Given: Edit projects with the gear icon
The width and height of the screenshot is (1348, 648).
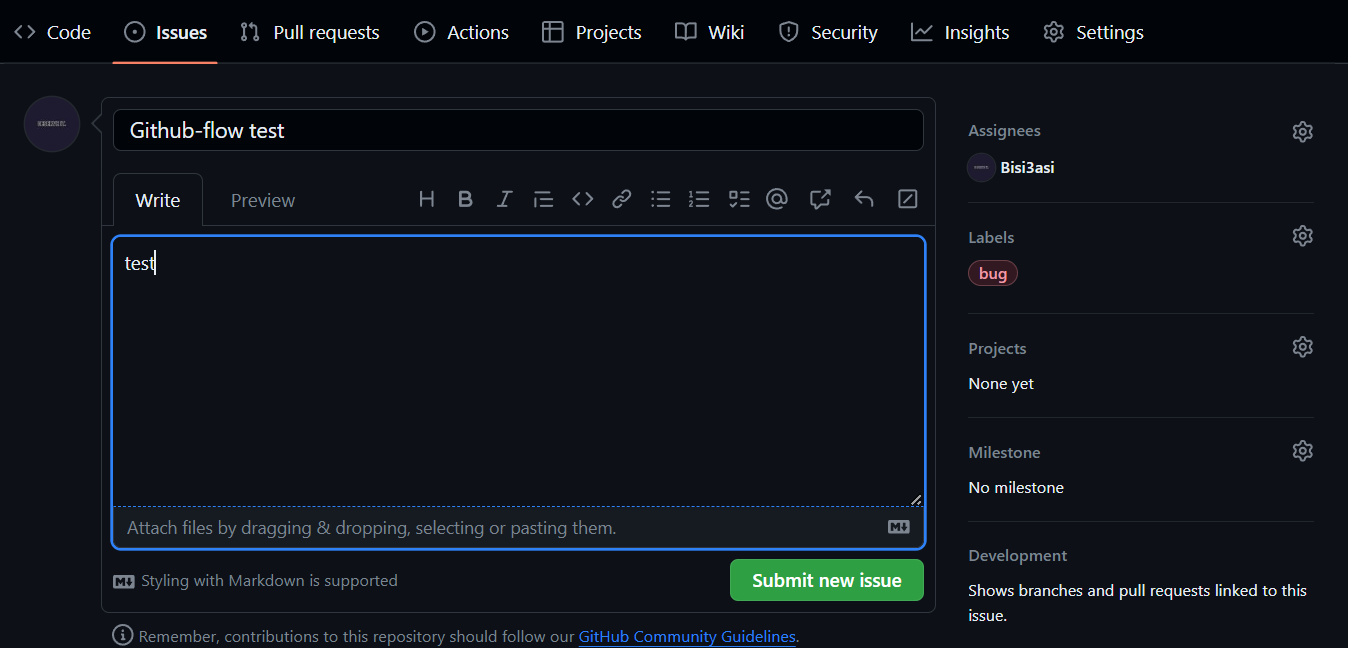Looking at the screenshot, I should pos(1302,347).
